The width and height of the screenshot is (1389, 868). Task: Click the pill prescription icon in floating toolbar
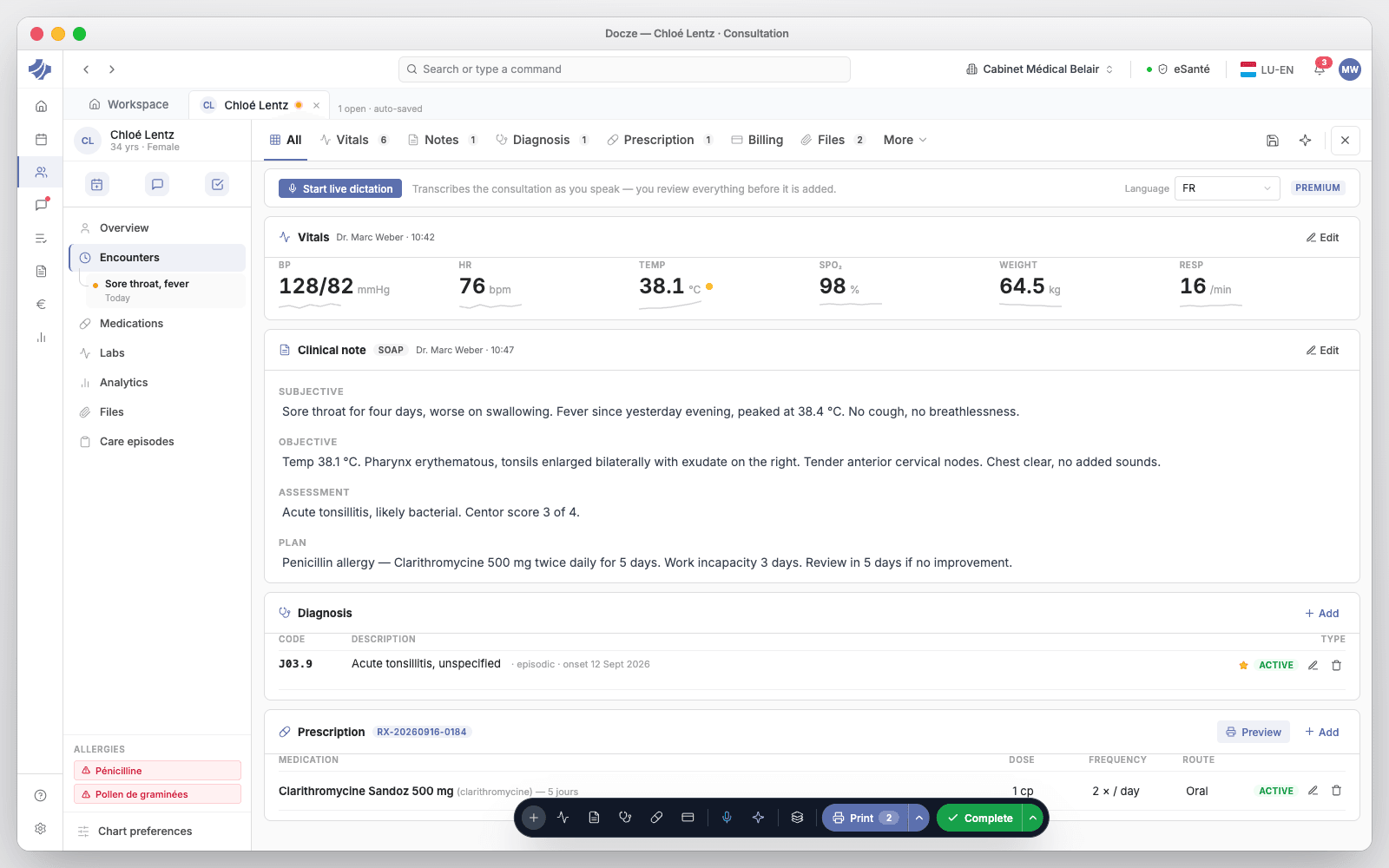(x=656, y=818)
